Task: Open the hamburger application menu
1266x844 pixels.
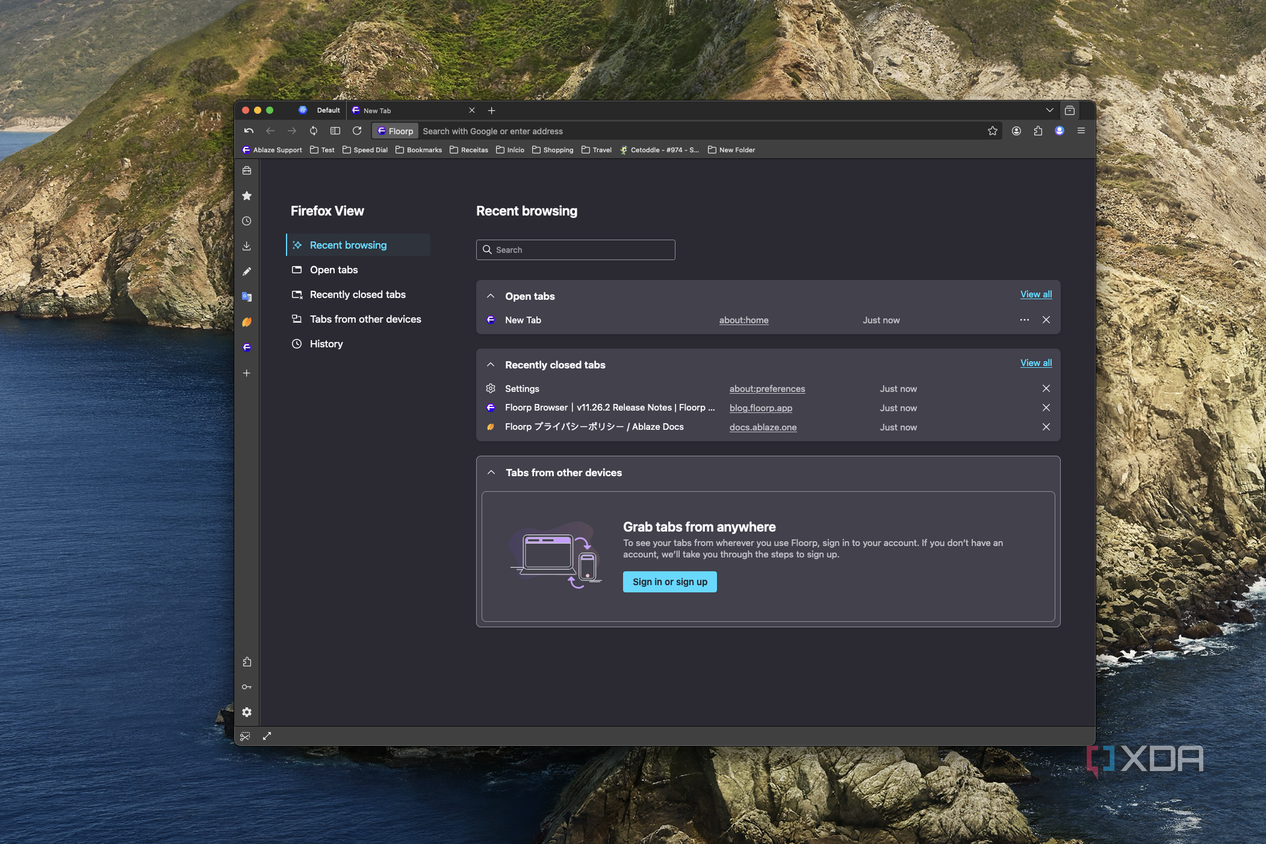Action: pos(1081,131)
